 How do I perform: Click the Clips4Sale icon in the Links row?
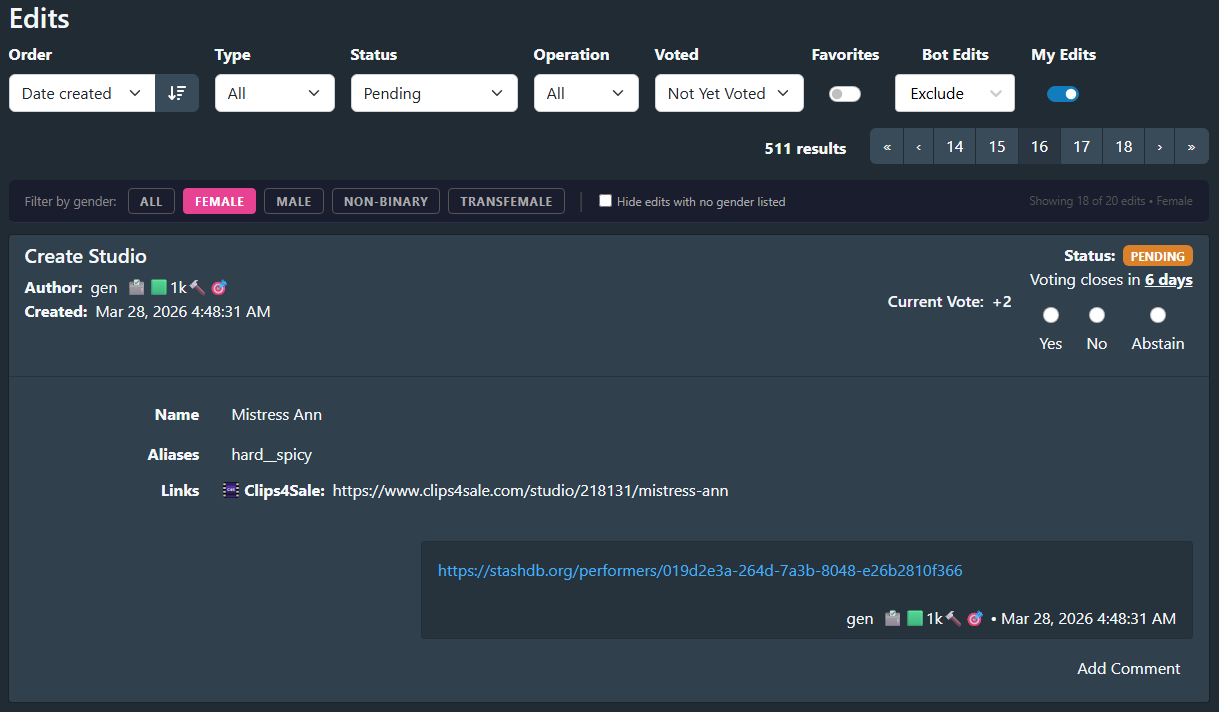(x=231, y=491)
